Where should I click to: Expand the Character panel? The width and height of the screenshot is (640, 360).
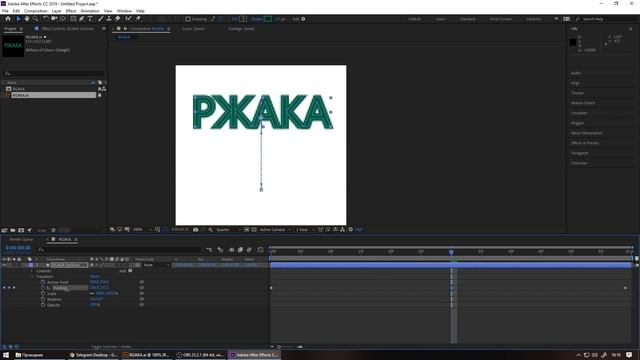(x=579, y=163)
